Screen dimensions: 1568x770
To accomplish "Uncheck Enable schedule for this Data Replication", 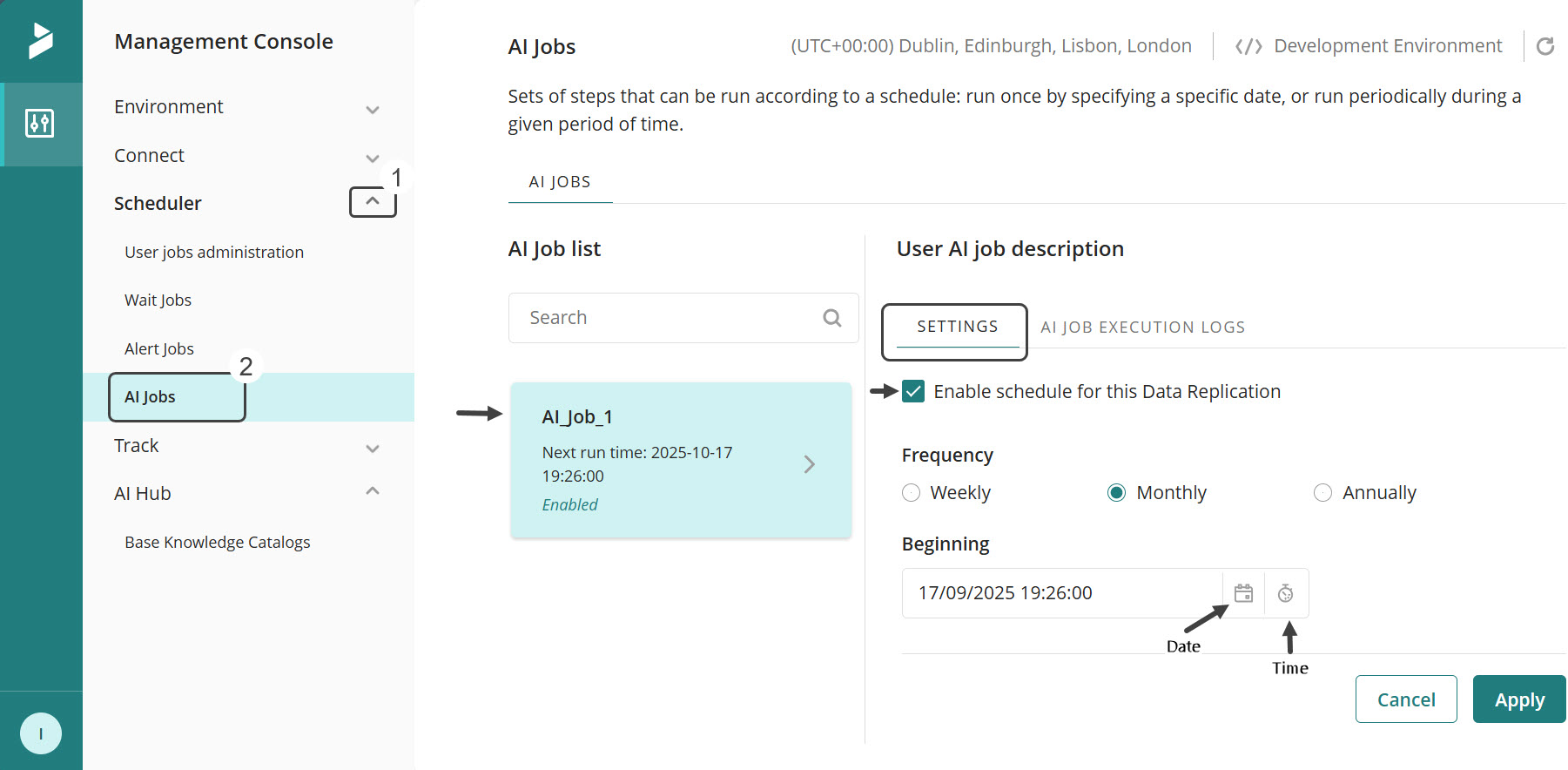I will (x=913, y=391).
